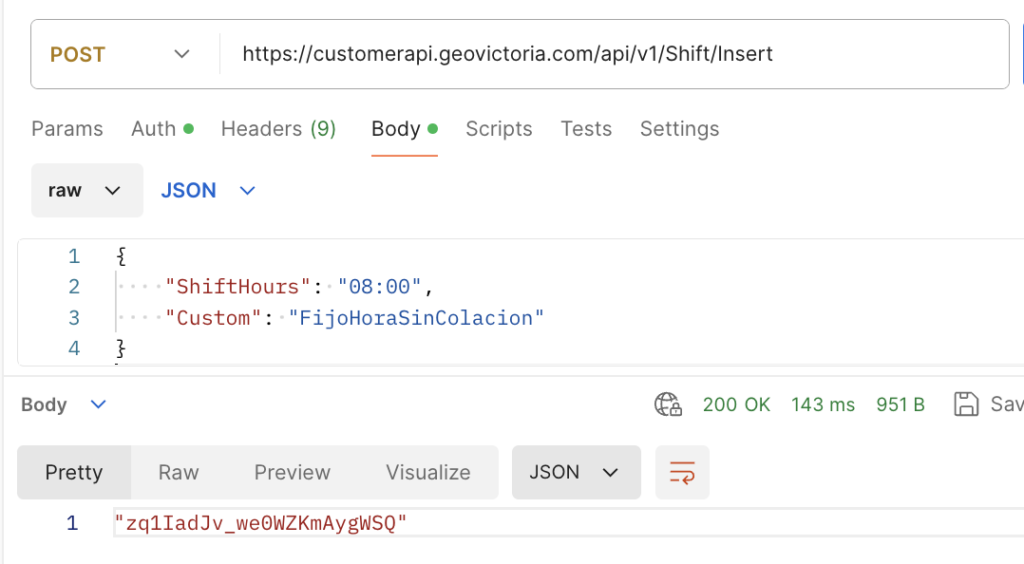This screenshot has height=564, width=1024.
Task: Open the blue JSON request format dropdown
Action: [x=208, y=190]
